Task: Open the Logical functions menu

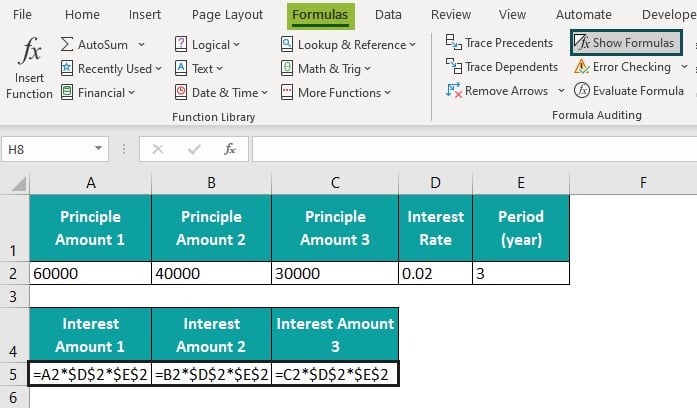Action: click(207, 44)
